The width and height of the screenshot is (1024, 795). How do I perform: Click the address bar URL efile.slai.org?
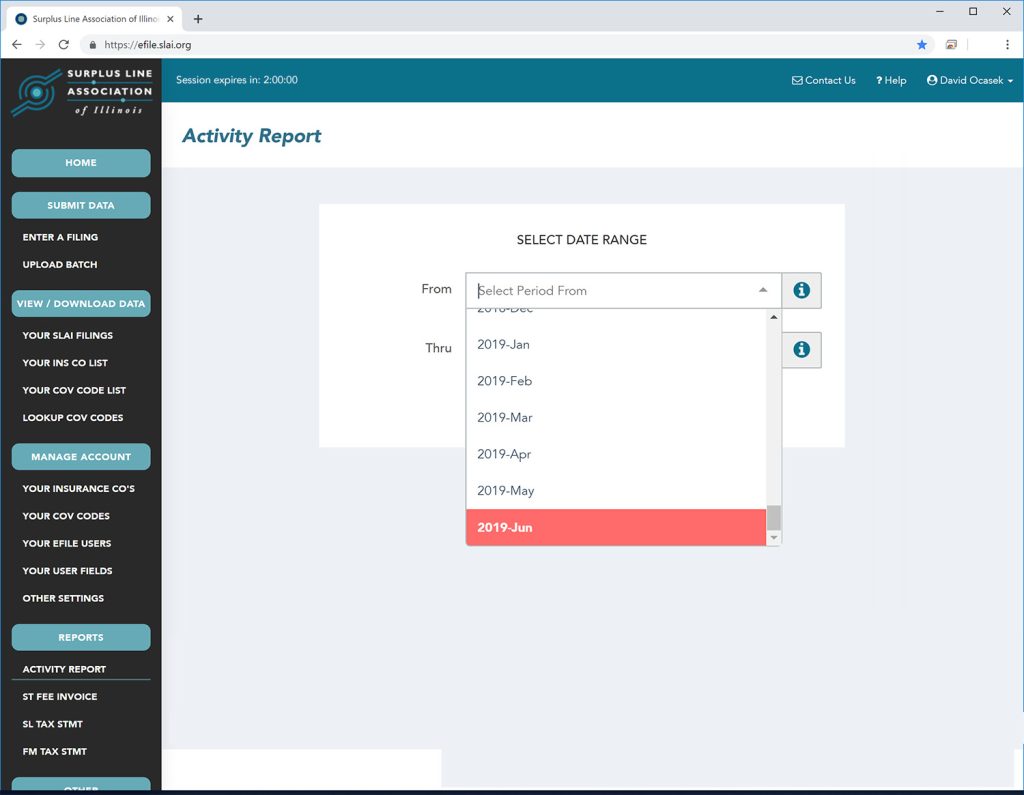tap(148, 45)
